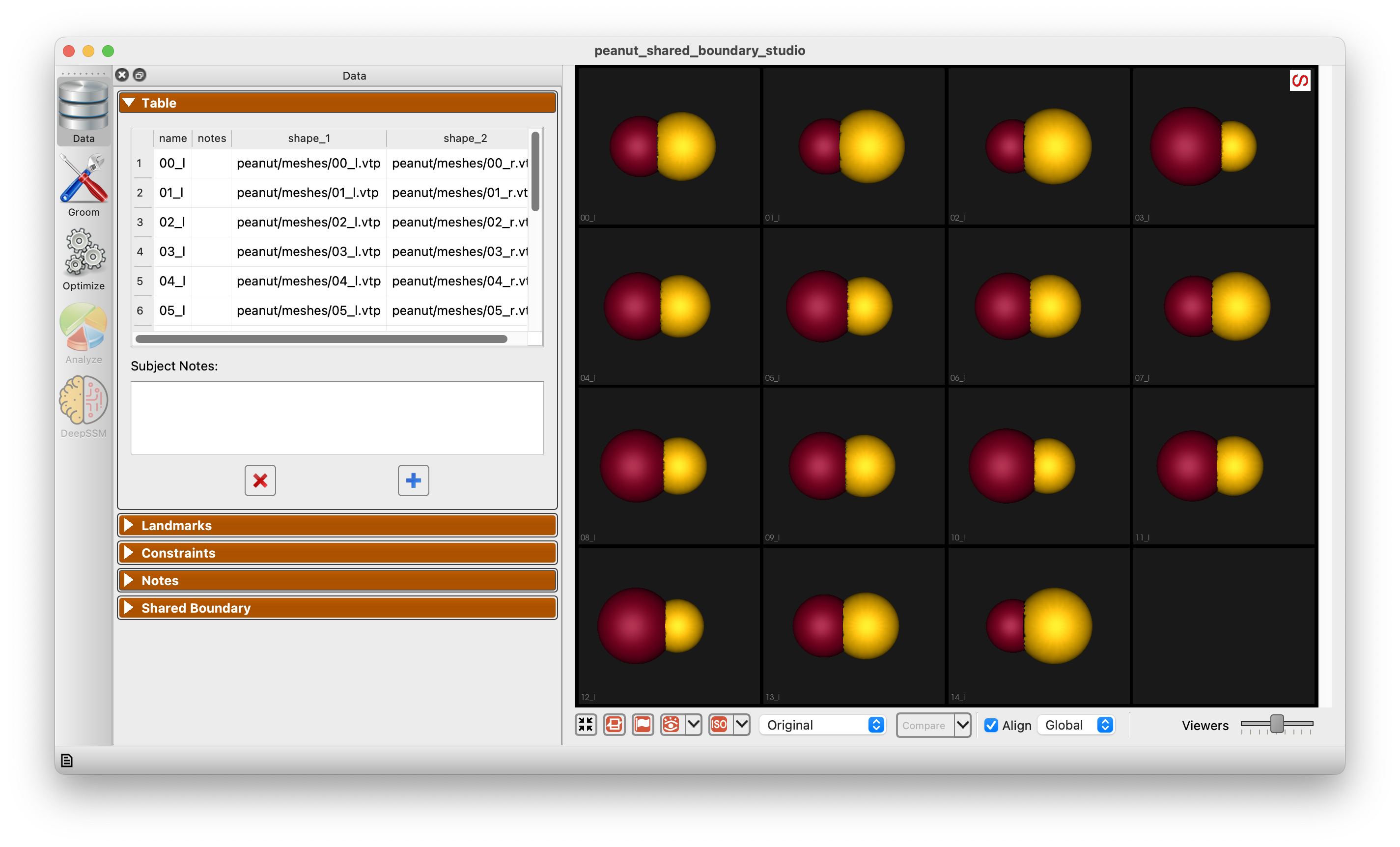
Task: Open the Global alignment dropdown
Action: (x=1077, y=726)
